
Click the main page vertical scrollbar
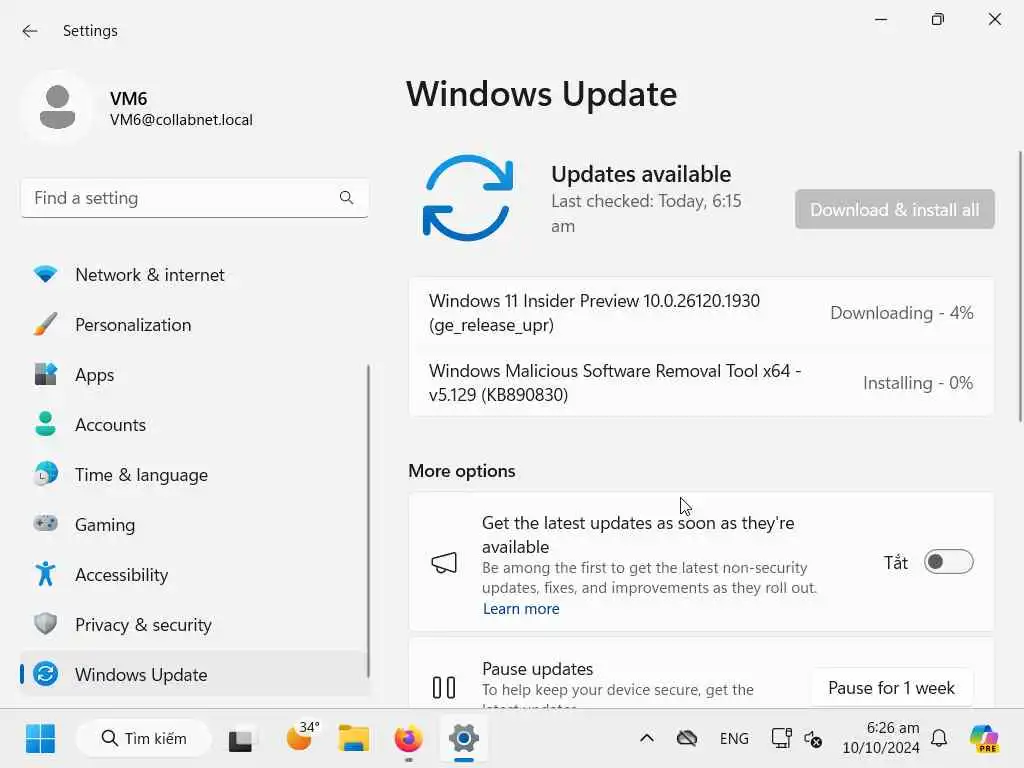1020,286
